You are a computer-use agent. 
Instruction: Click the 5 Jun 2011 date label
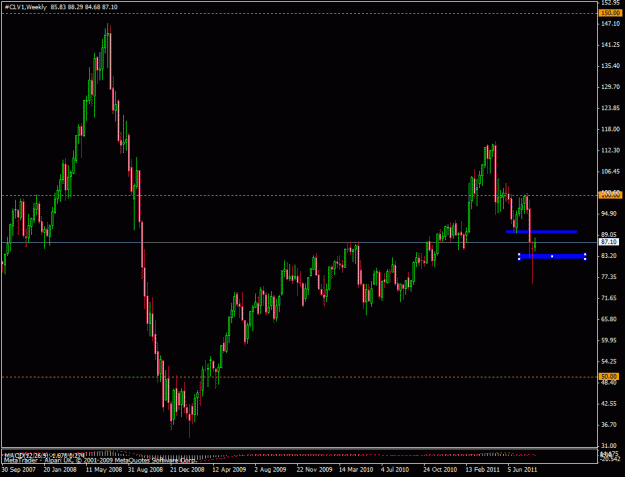[521, 469]
